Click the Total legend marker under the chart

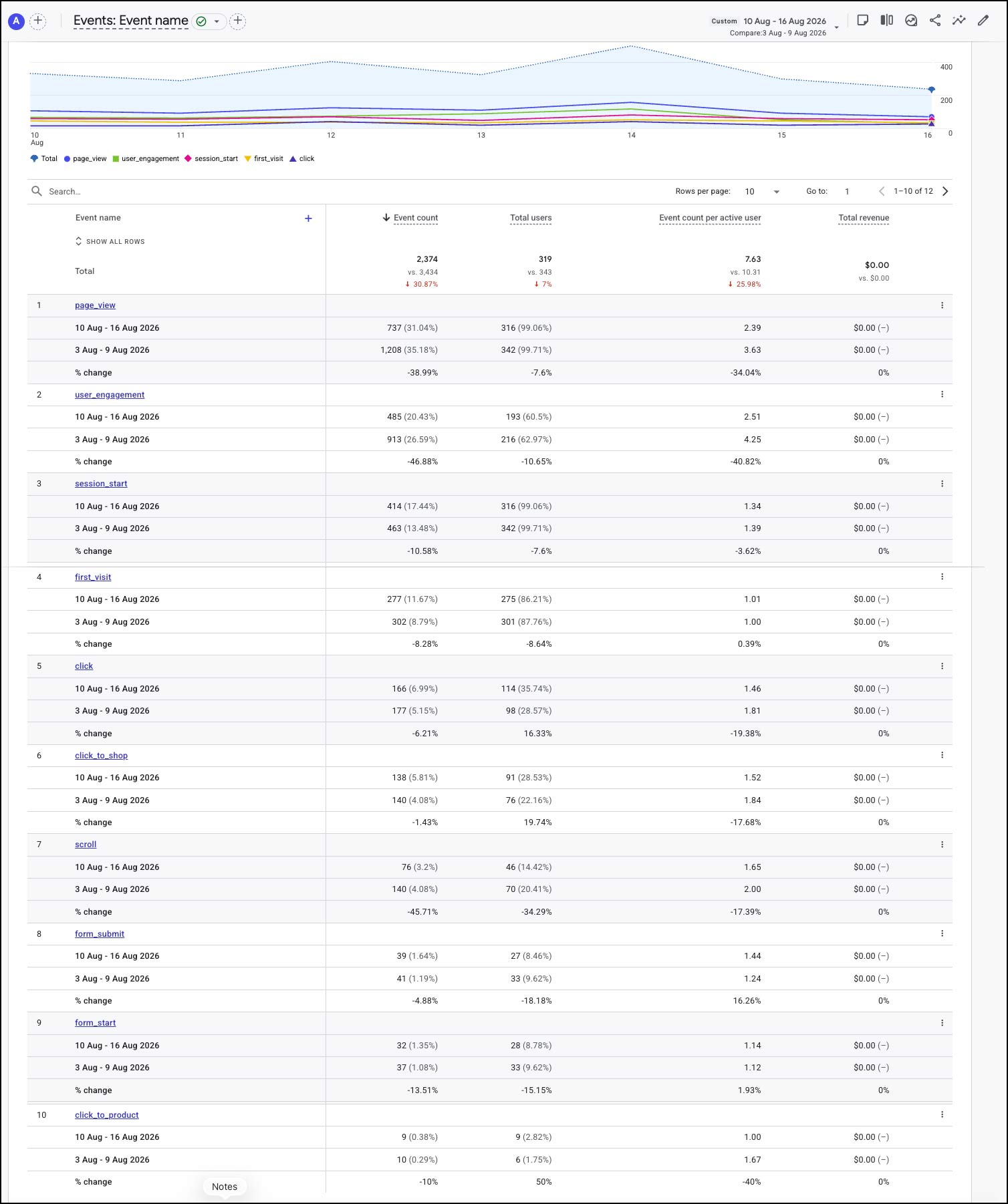[34, 159]
